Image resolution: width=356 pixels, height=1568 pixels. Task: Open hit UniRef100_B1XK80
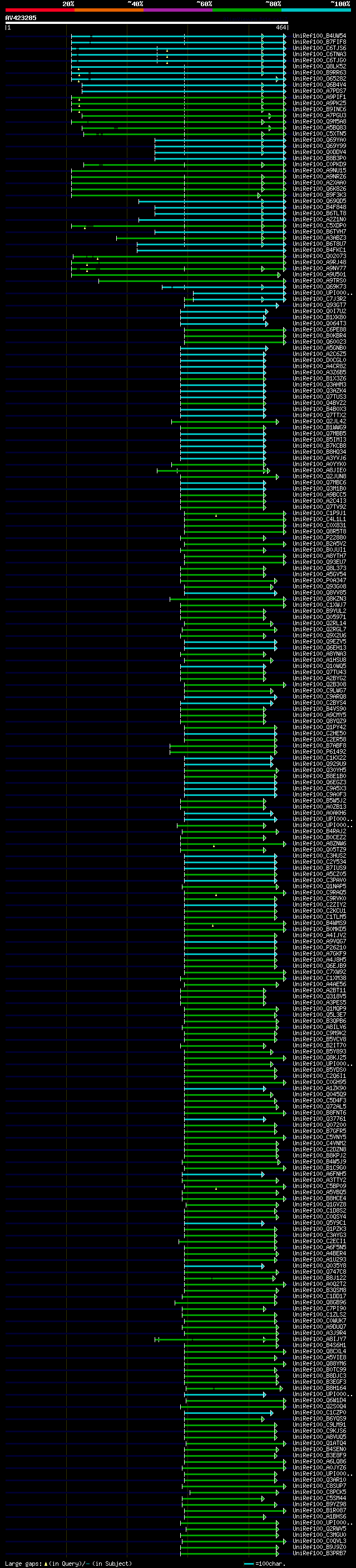(319, 317)
